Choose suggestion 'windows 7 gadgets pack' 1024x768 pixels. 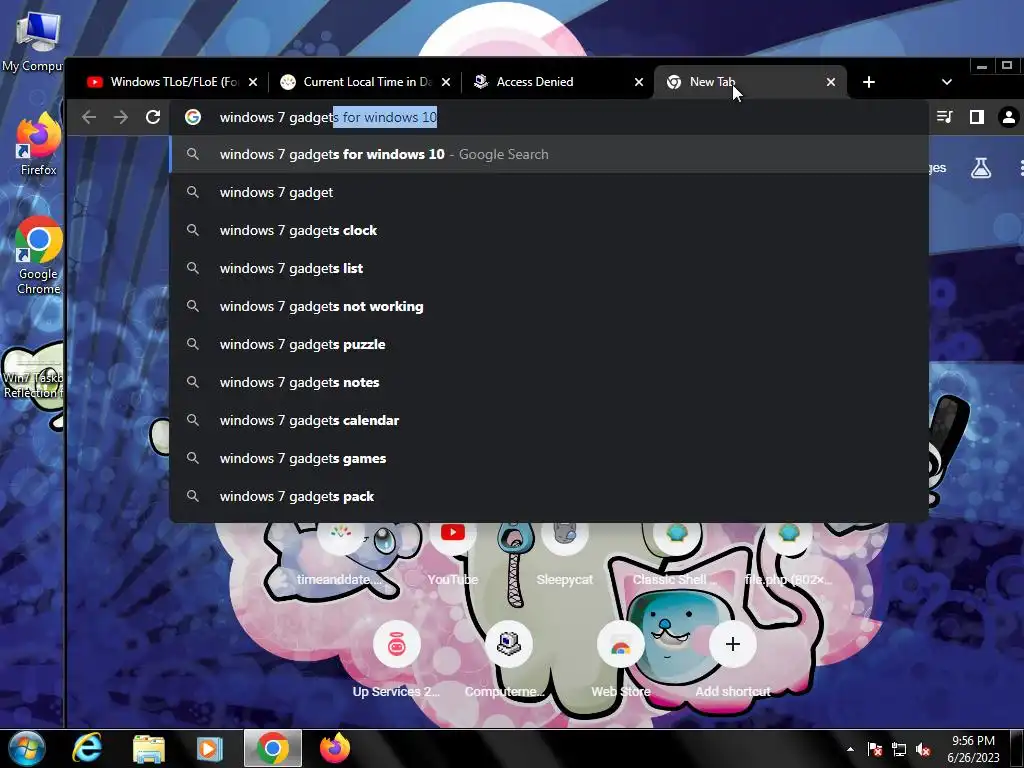(549, 496)
